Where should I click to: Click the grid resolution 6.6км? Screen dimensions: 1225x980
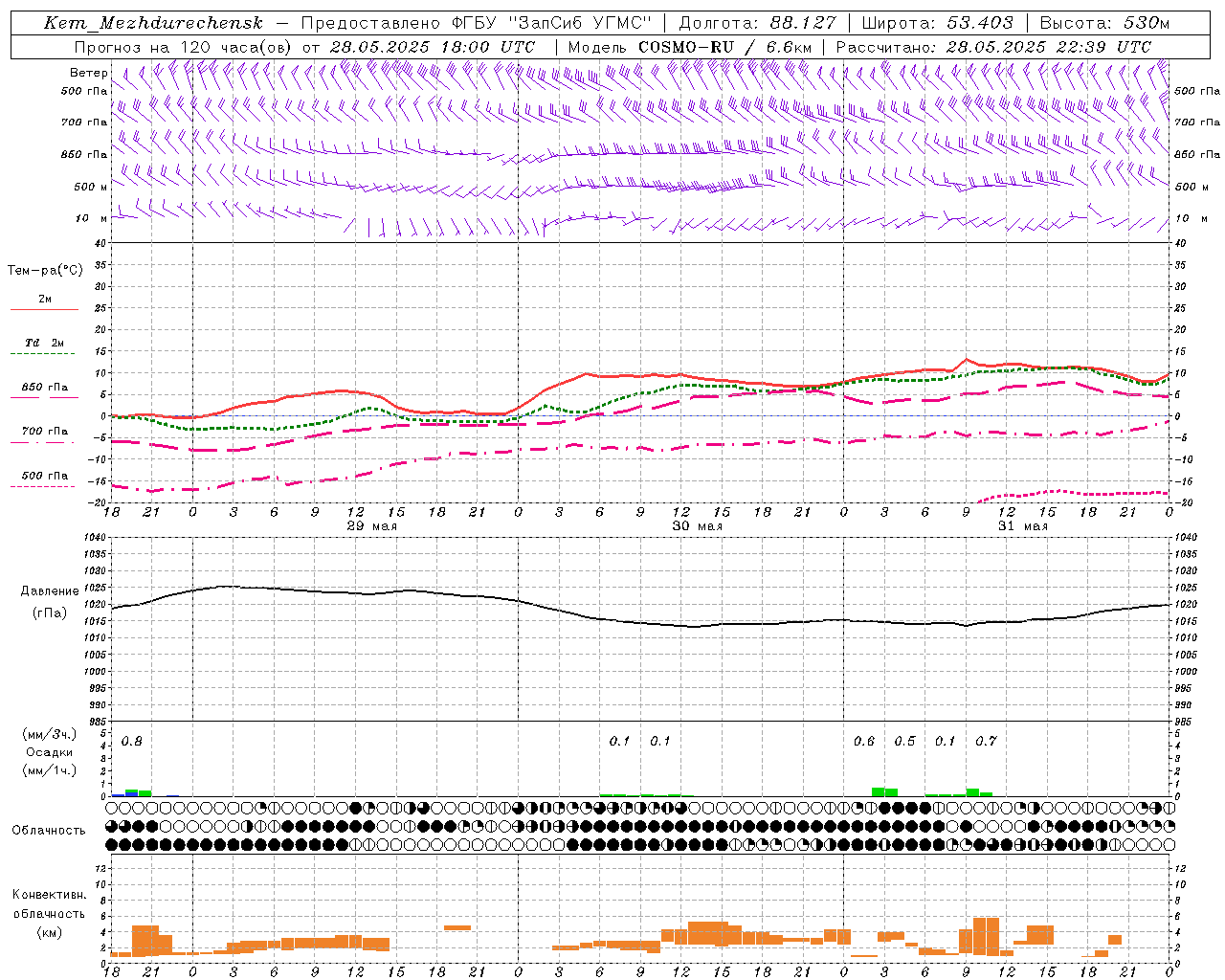[x=789, y=47]
